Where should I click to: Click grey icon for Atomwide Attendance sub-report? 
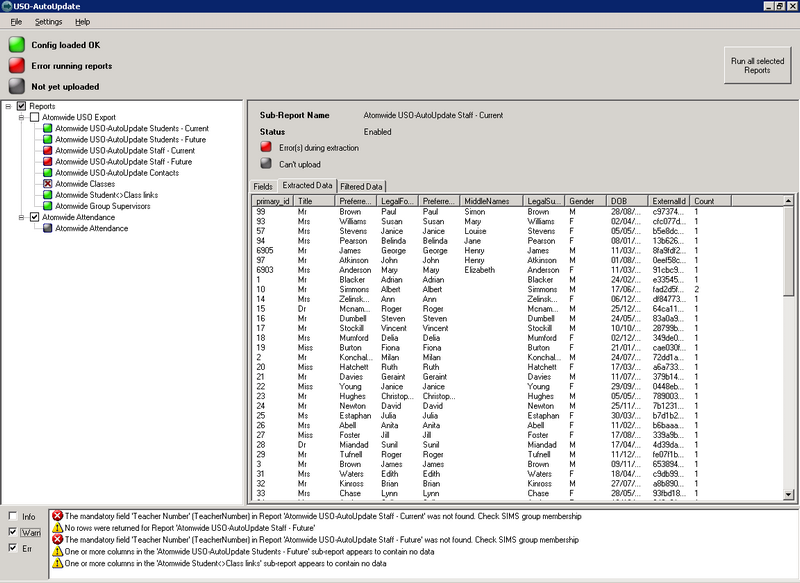[x=47, y=229]
